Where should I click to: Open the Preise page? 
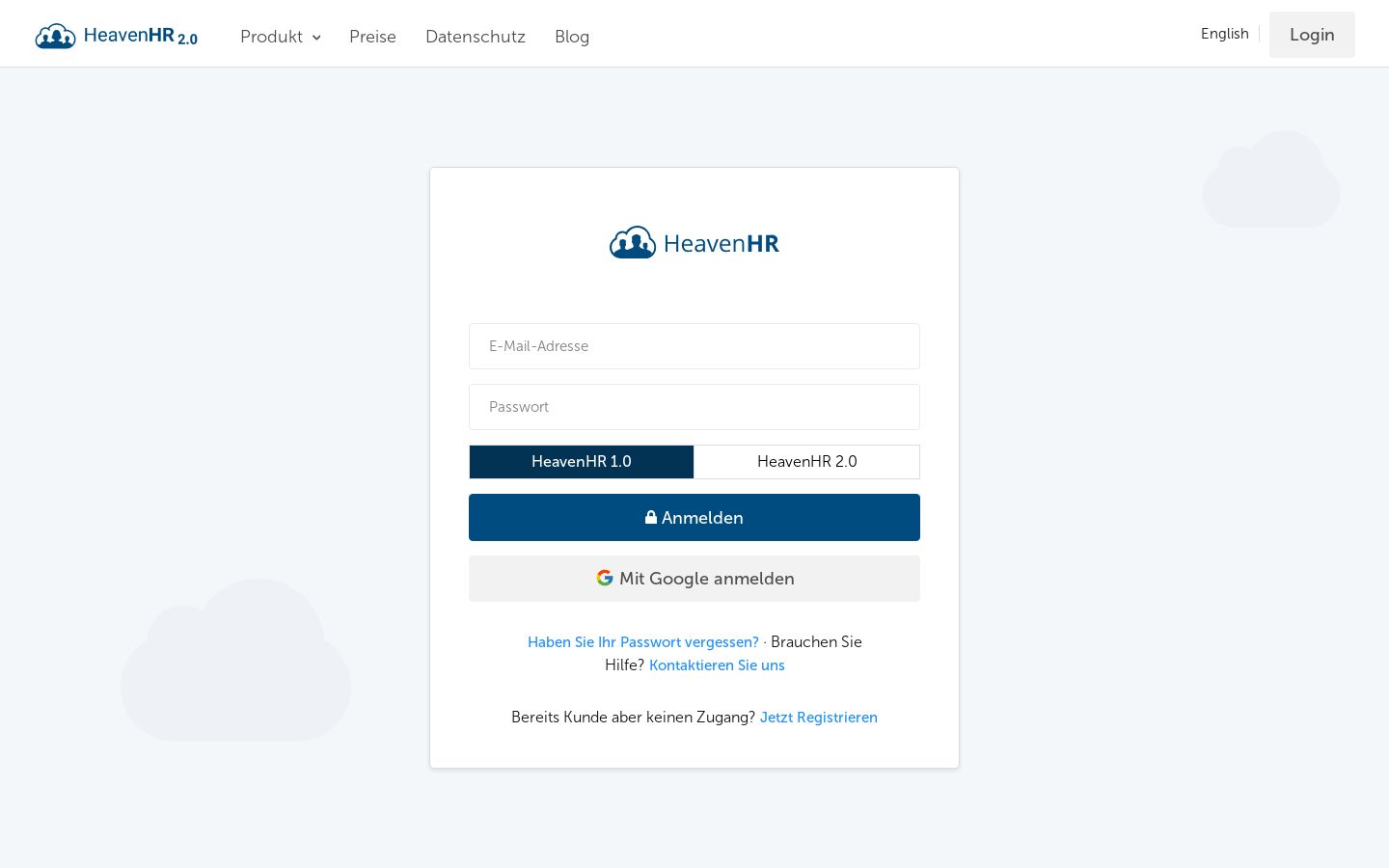click(372, 37)
